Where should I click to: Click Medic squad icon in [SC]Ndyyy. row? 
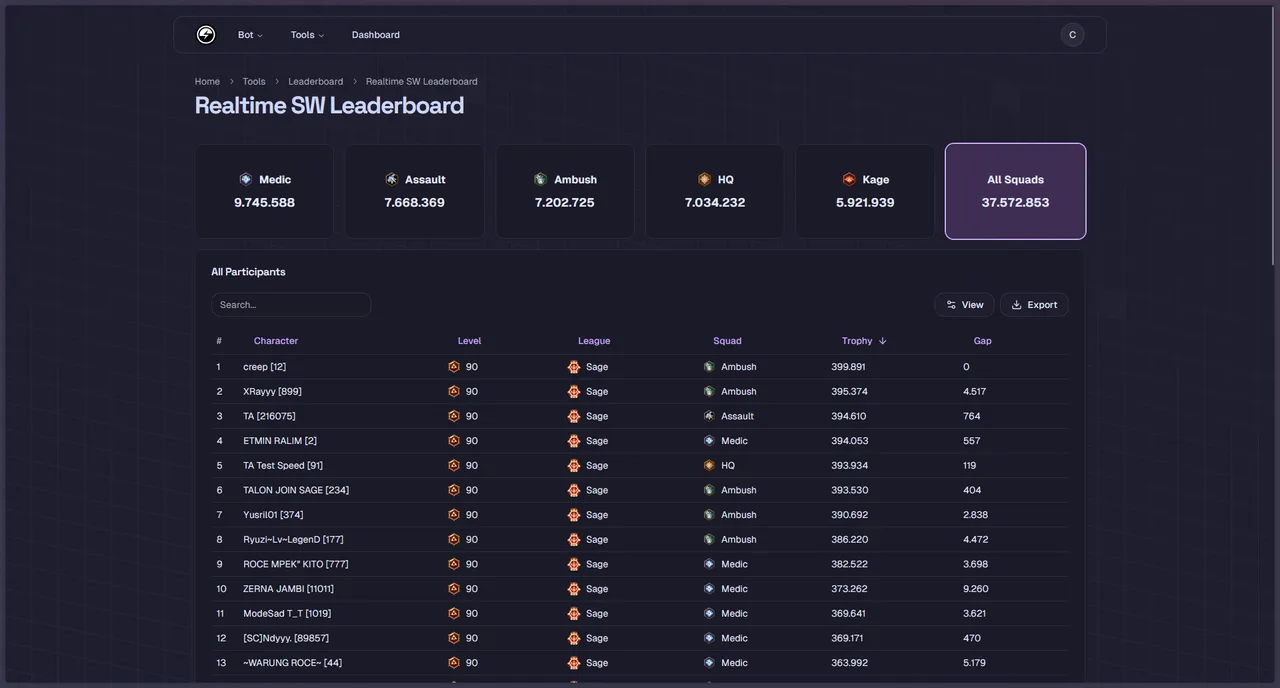[x=709, y=638]
